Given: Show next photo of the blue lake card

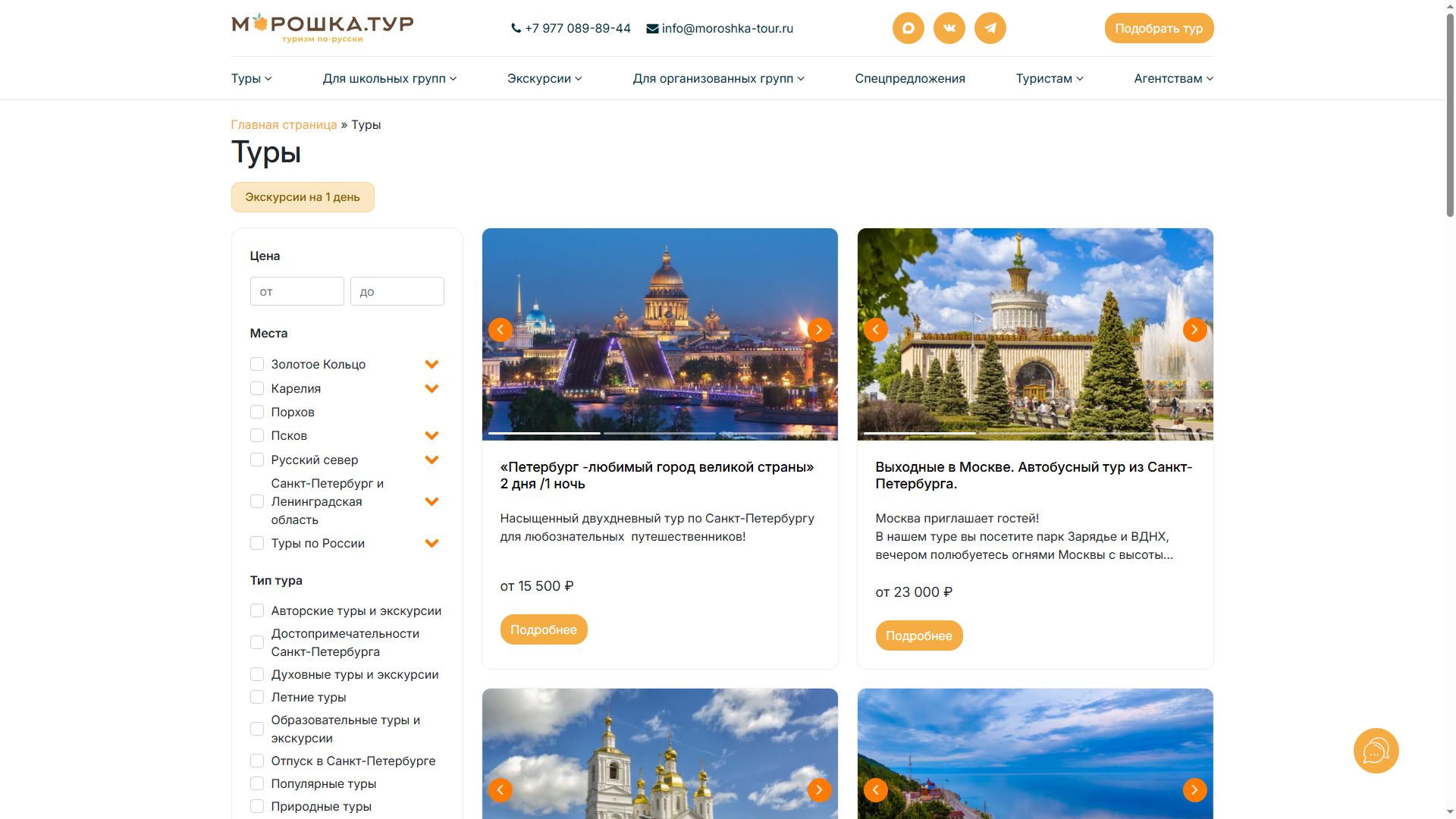Looking at the screenshot, I should coord(1194,790).
